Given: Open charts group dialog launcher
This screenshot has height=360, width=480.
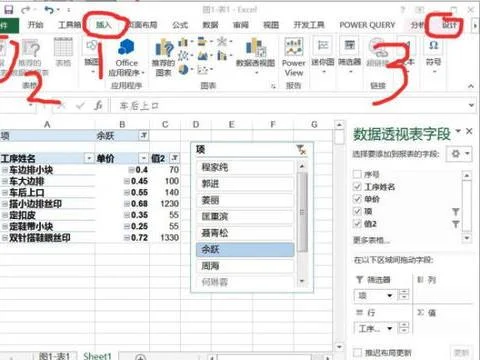Looking at the screenshot, I should click(273, 86).
